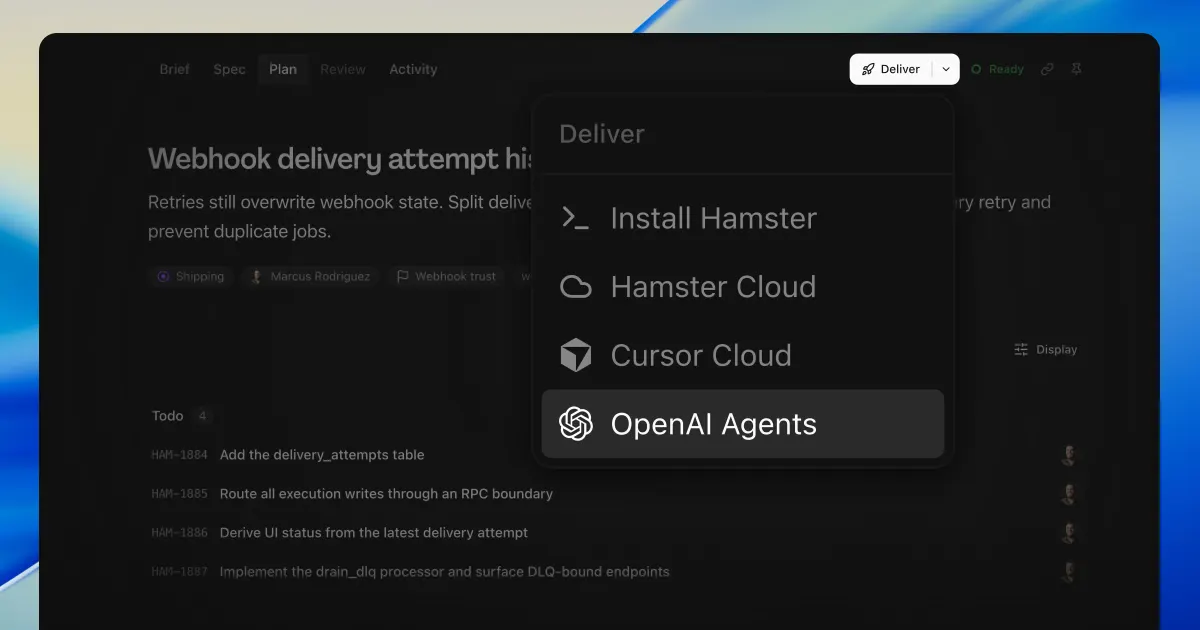Click the sliders icon next to Display
The image size is (1200, 630).
tap(1021, 350)
